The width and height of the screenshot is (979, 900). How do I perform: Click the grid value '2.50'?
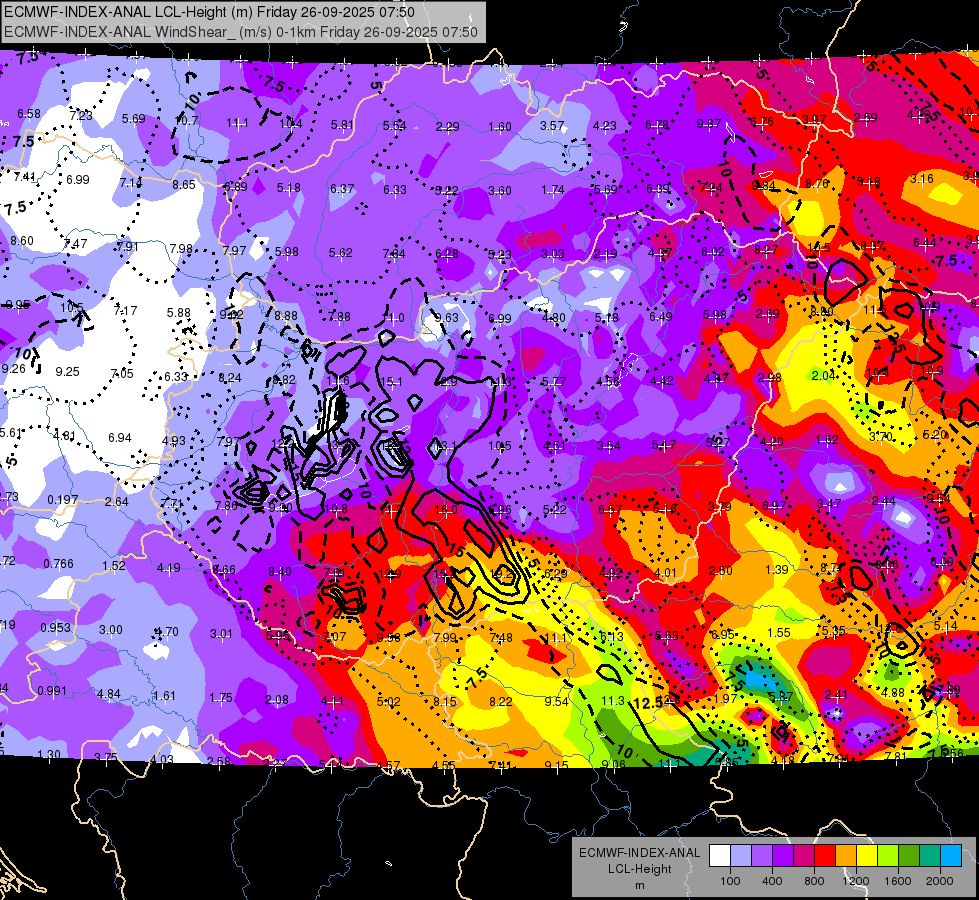tap(721, 571)
